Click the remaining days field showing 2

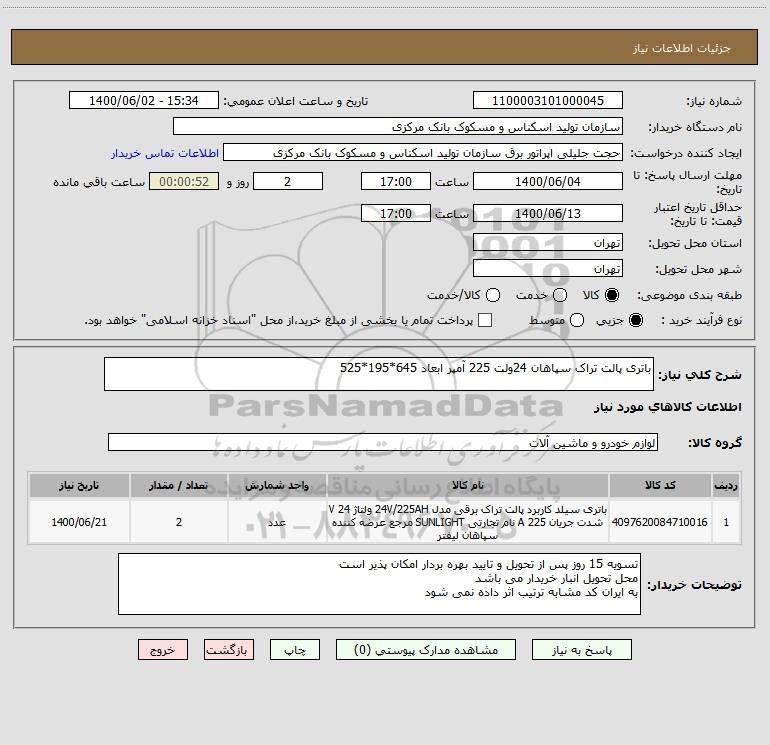288,181
